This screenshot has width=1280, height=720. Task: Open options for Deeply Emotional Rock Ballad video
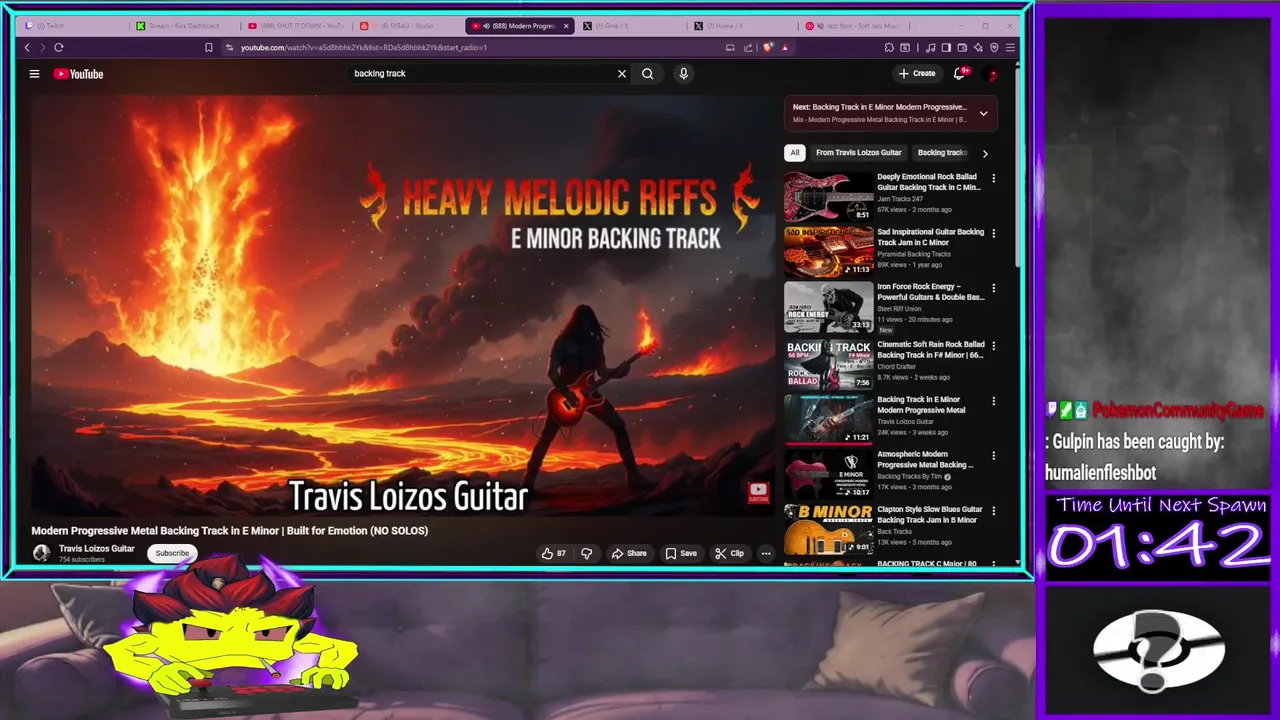click(993, 178)
